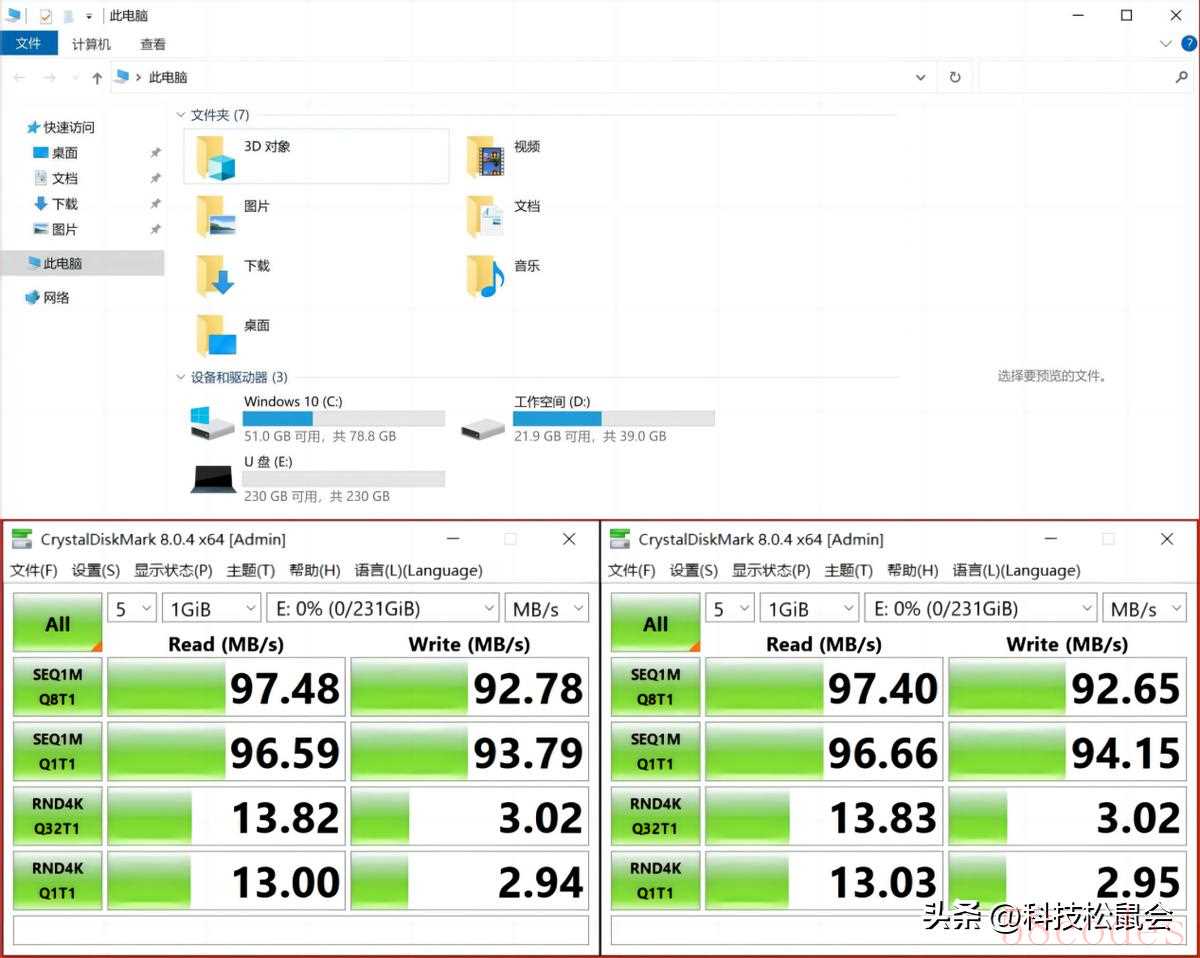Click the All button in left CrystalDiskMark

click(x=57, y=623)
